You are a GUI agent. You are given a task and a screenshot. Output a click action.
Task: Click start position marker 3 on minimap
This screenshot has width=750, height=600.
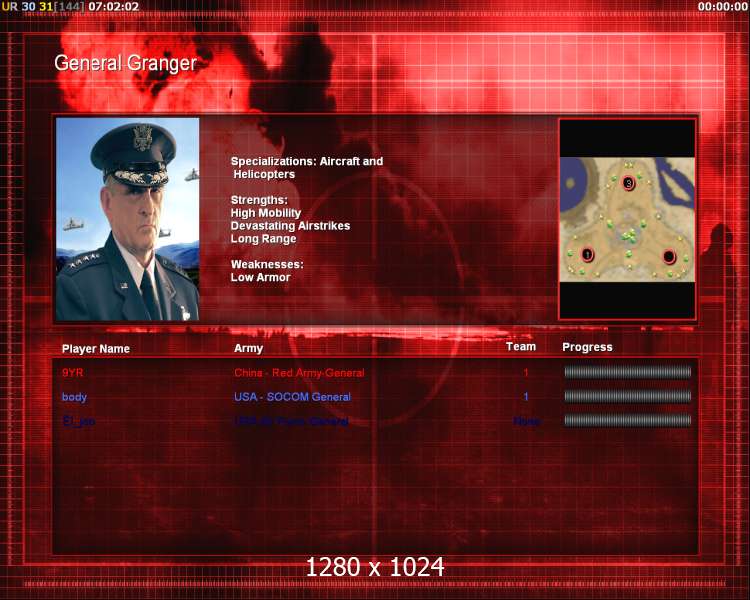pos(629,183)
